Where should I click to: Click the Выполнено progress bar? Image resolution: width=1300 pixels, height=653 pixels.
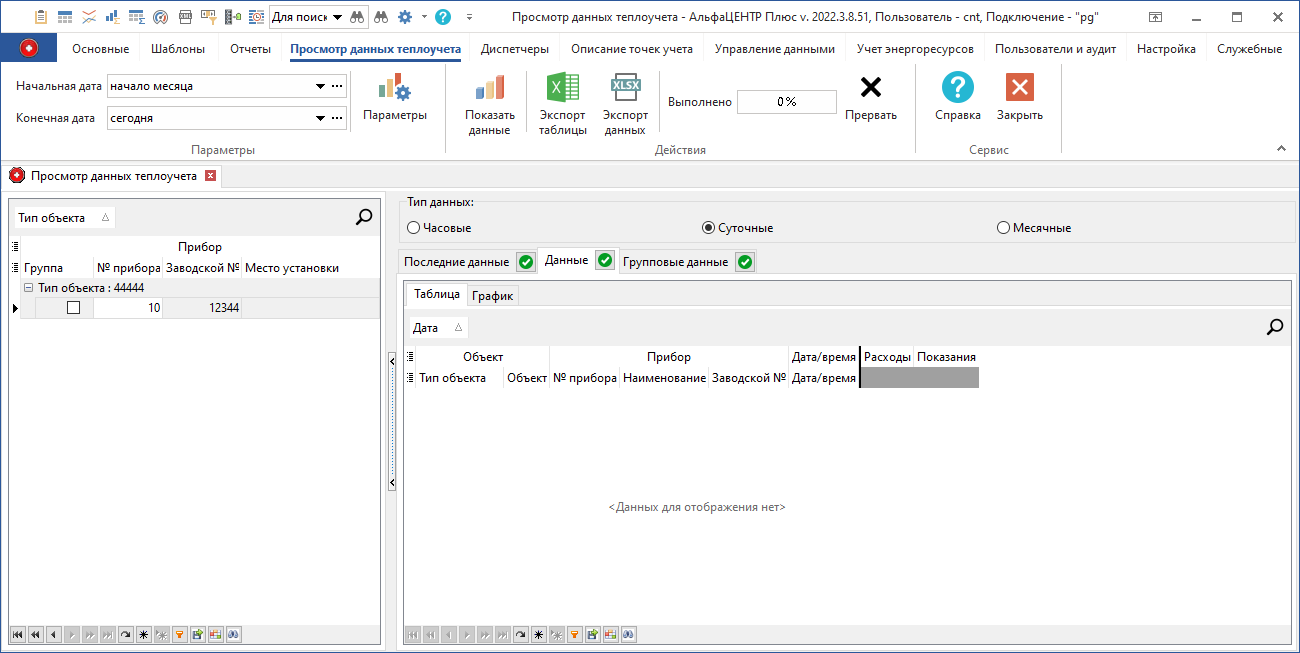[x=786, y=101]
